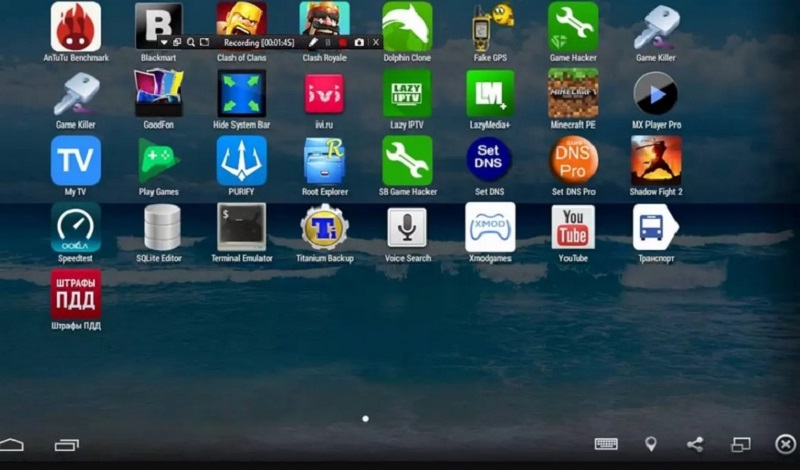
Task: Click the magnifier in recording toolbar
Action: (x=191, y=42)
